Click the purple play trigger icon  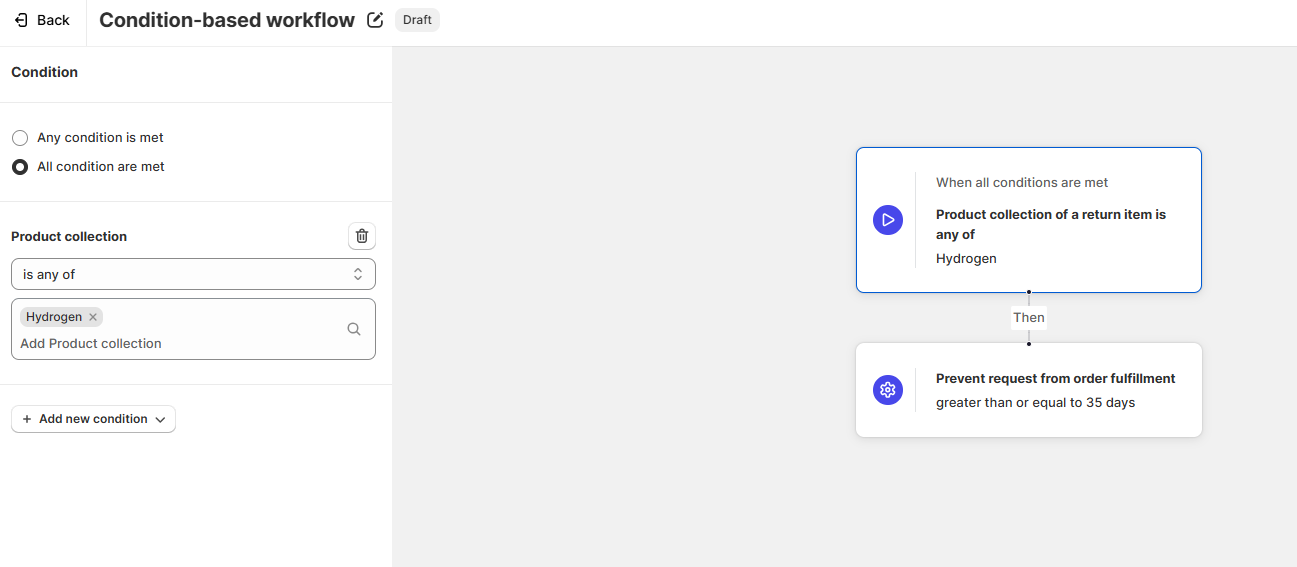[x=888, y=220]
